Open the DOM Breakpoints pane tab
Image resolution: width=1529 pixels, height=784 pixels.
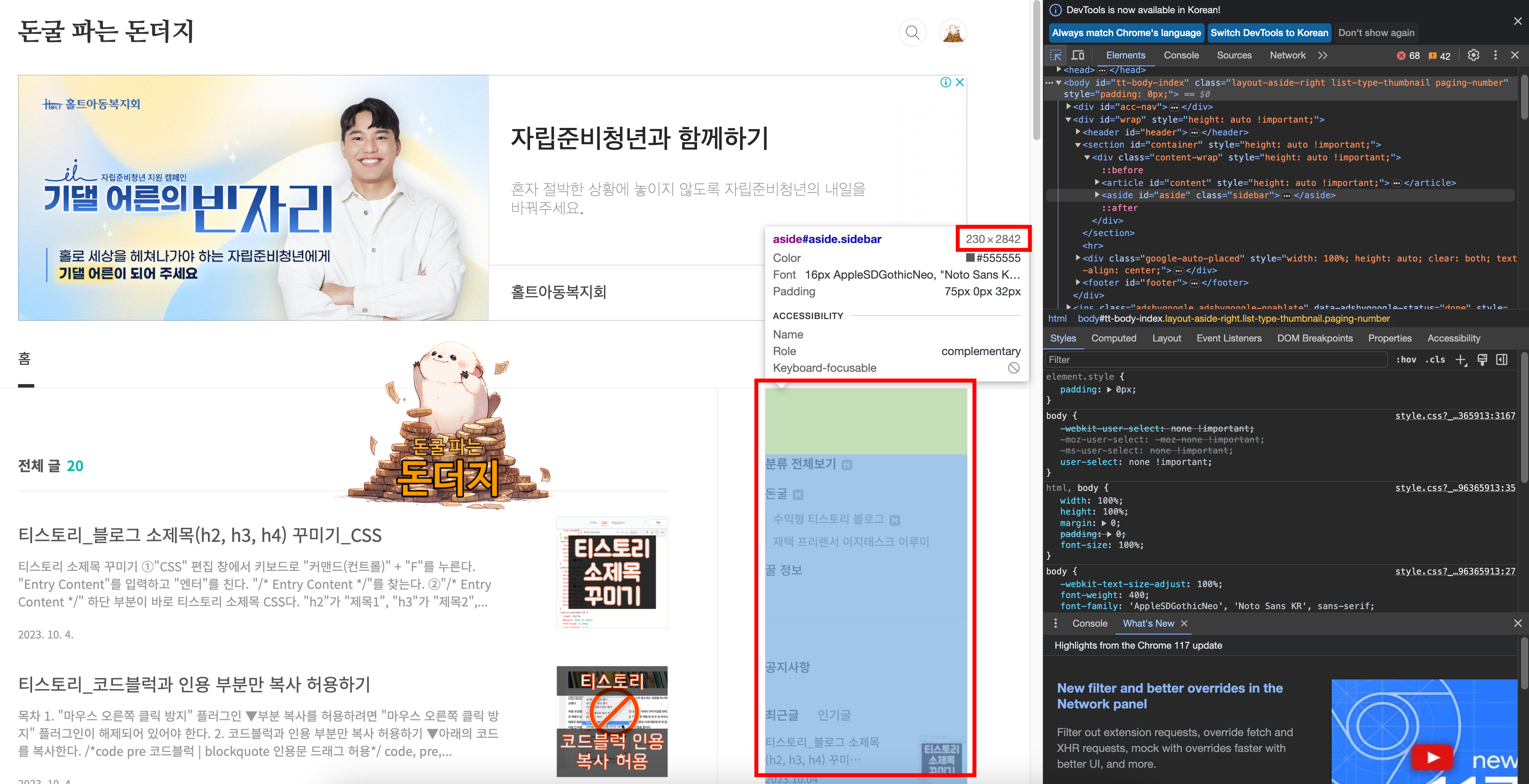pyautogui.click(x=1315, y=338)
